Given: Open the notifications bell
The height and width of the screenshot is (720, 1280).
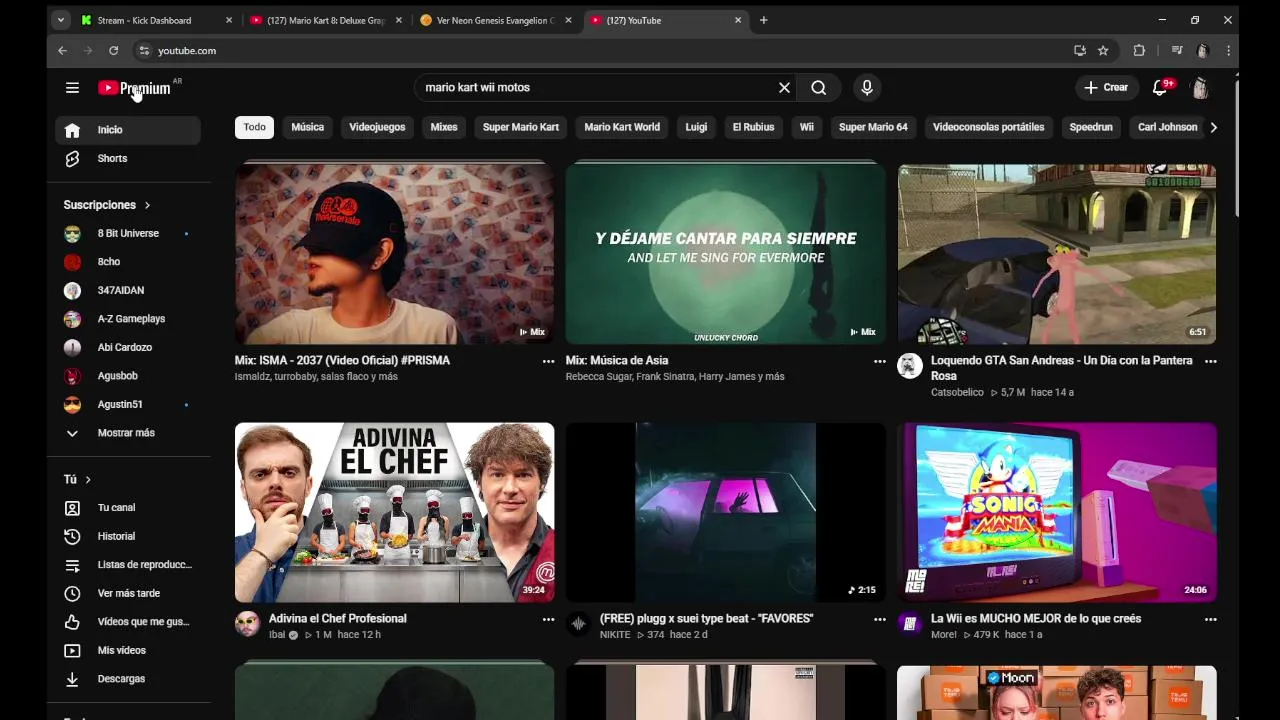Looking at the screenshot, I should pyautogui.click(x=1160, y=88).
